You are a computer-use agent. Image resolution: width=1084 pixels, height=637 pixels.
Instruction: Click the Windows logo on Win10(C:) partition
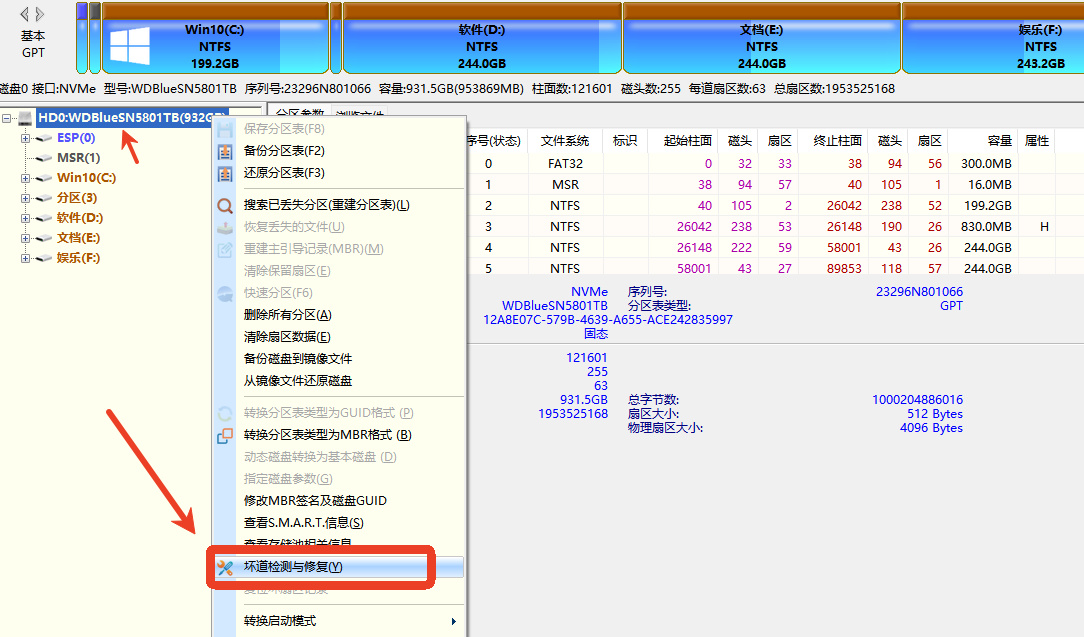(130, 46)
